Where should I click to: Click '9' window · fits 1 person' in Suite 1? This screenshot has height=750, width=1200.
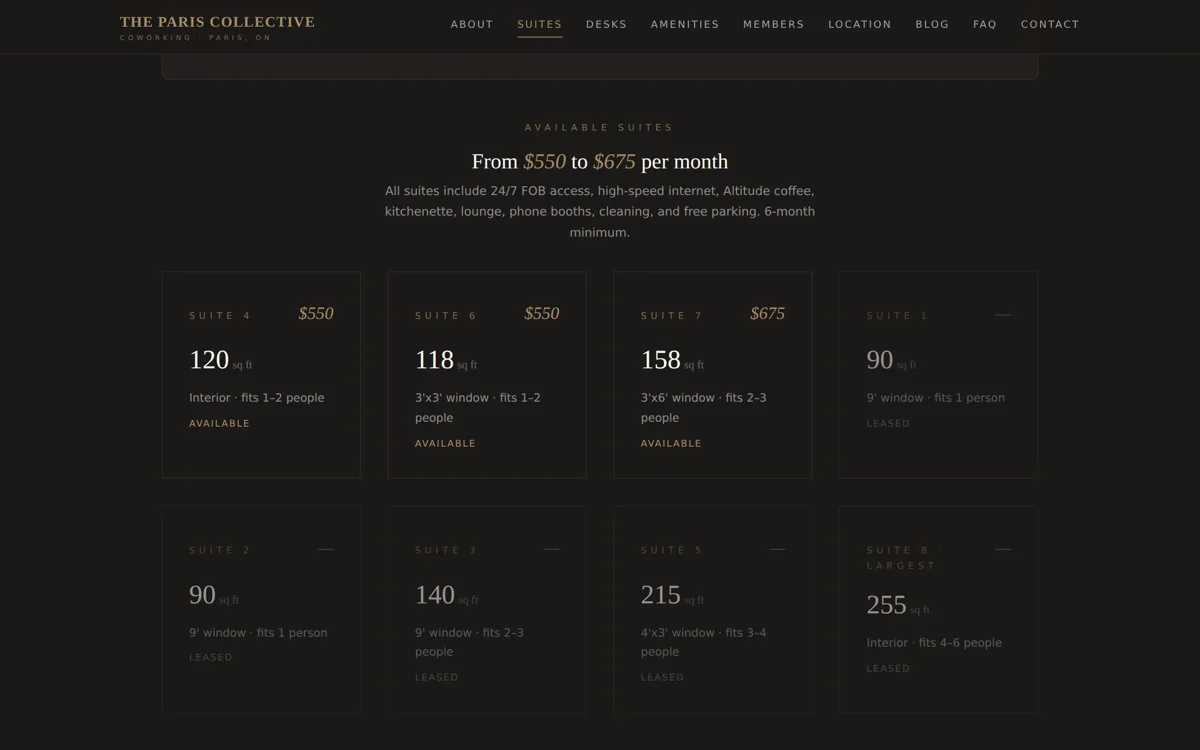click(936, 398)
